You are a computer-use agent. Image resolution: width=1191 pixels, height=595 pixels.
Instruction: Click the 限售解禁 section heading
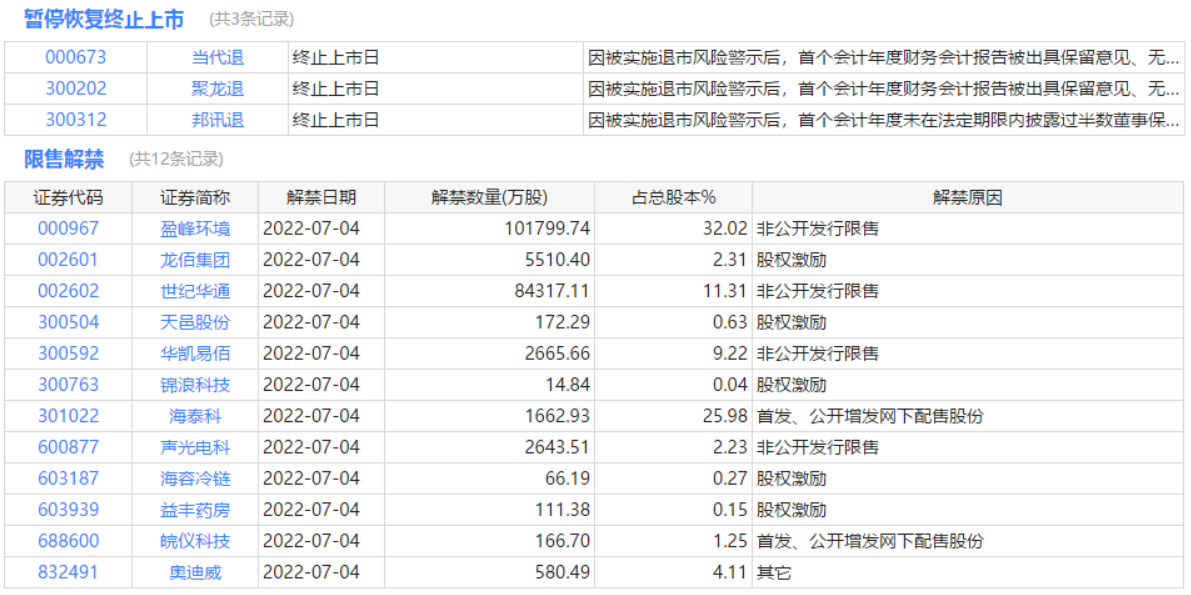point(64,159)
